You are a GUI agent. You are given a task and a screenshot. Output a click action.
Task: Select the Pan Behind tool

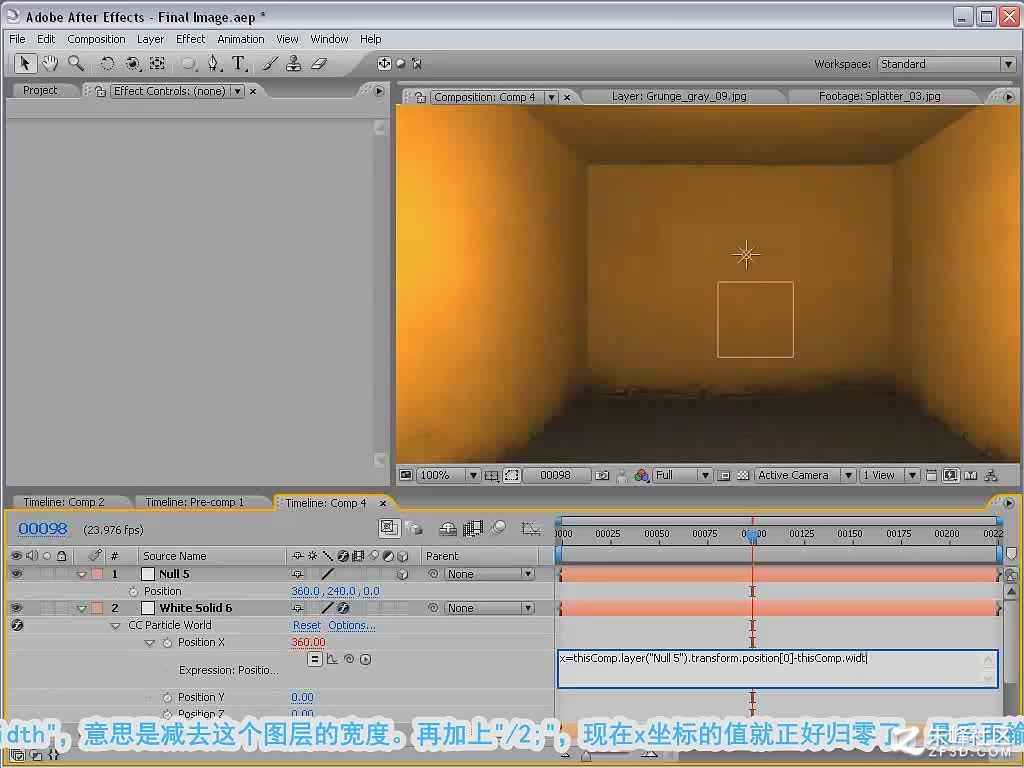[157, 63]
